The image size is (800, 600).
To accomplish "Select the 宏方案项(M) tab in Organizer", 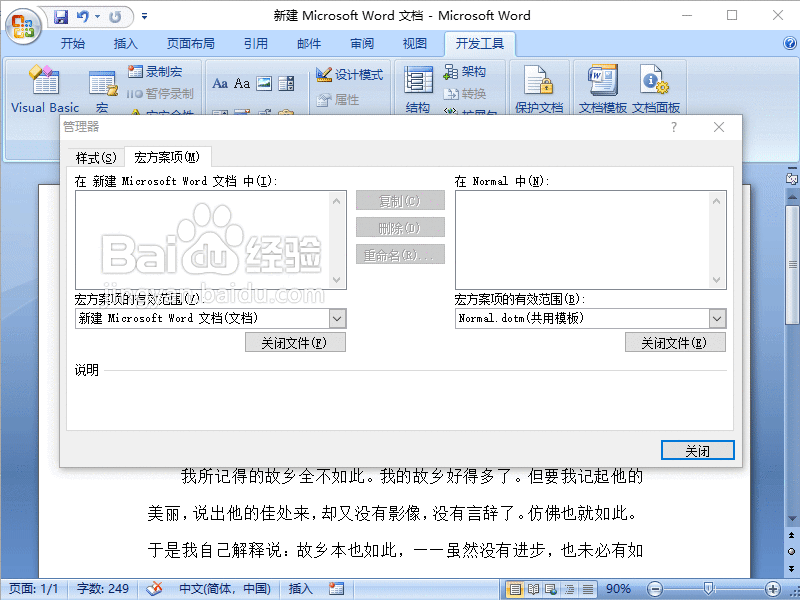I will point(167,157).
